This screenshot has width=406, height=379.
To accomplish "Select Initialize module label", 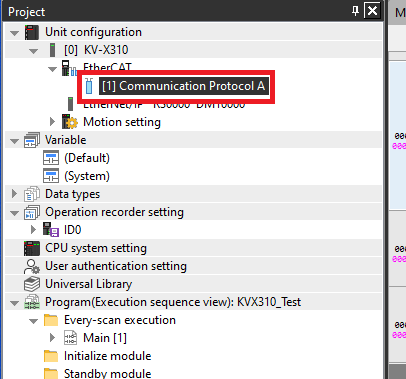I will [108, 356].
